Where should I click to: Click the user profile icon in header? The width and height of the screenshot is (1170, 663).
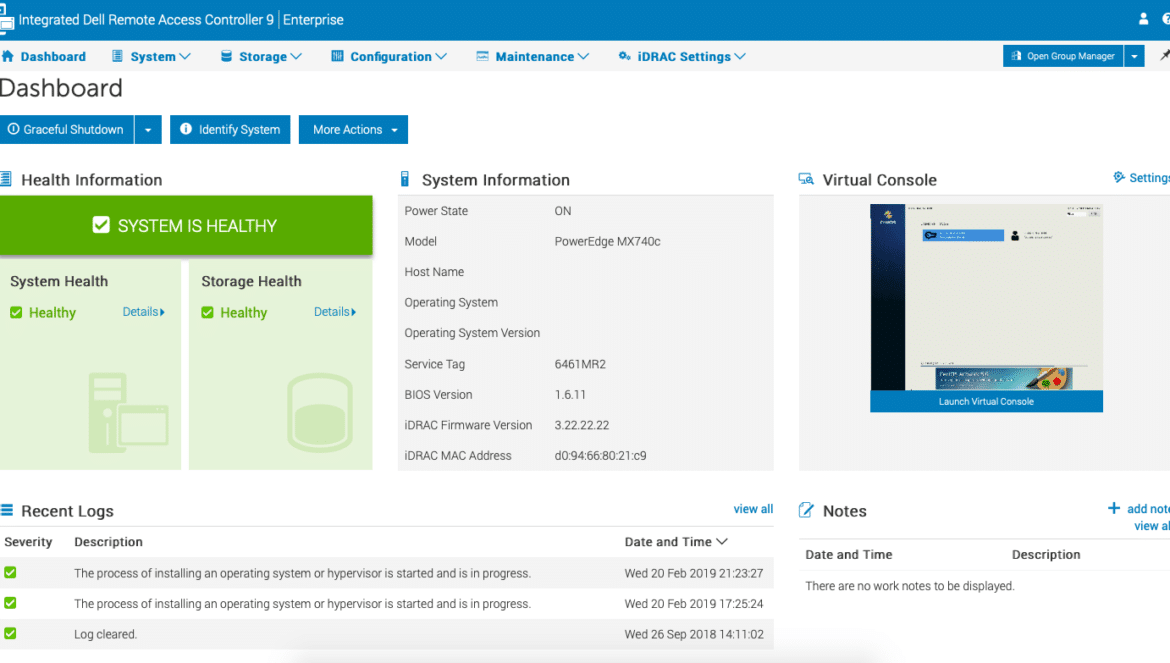(1143, 19)
